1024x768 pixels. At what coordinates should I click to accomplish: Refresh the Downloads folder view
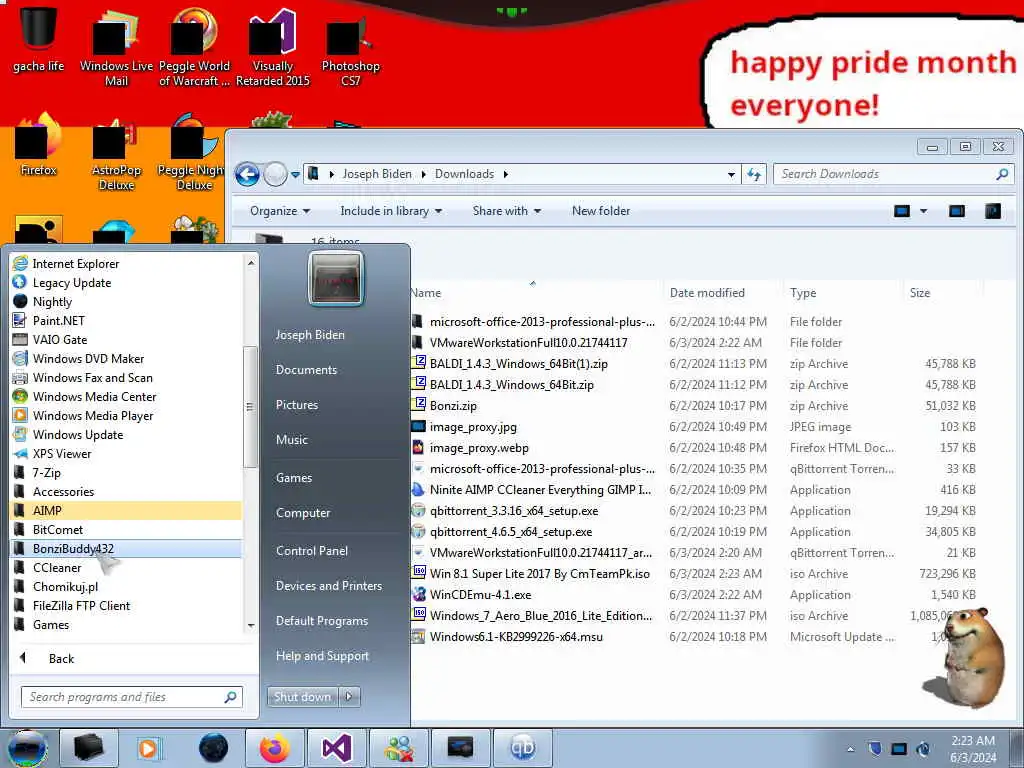click(x=754, y=174)
